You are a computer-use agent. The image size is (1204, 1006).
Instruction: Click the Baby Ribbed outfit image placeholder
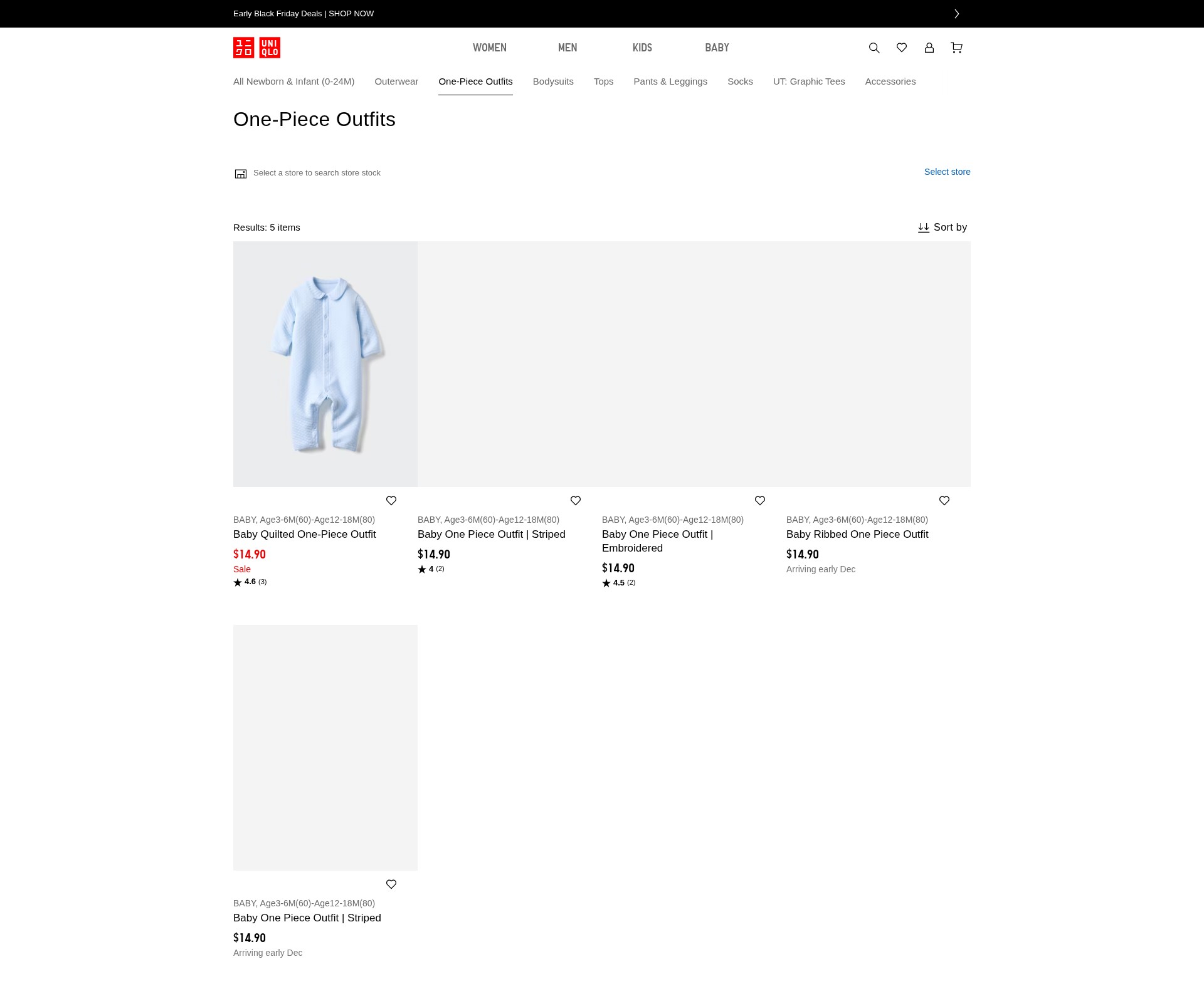coord(879,364)
